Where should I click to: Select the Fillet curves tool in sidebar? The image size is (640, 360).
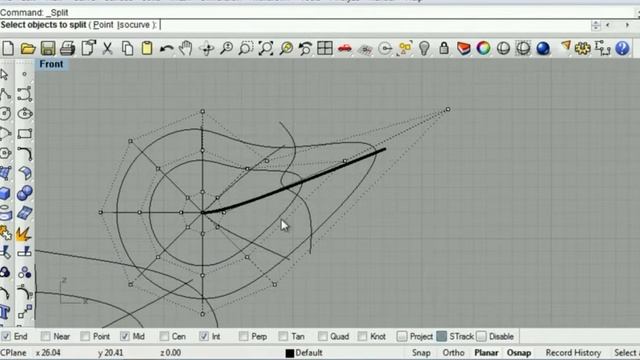24,153
